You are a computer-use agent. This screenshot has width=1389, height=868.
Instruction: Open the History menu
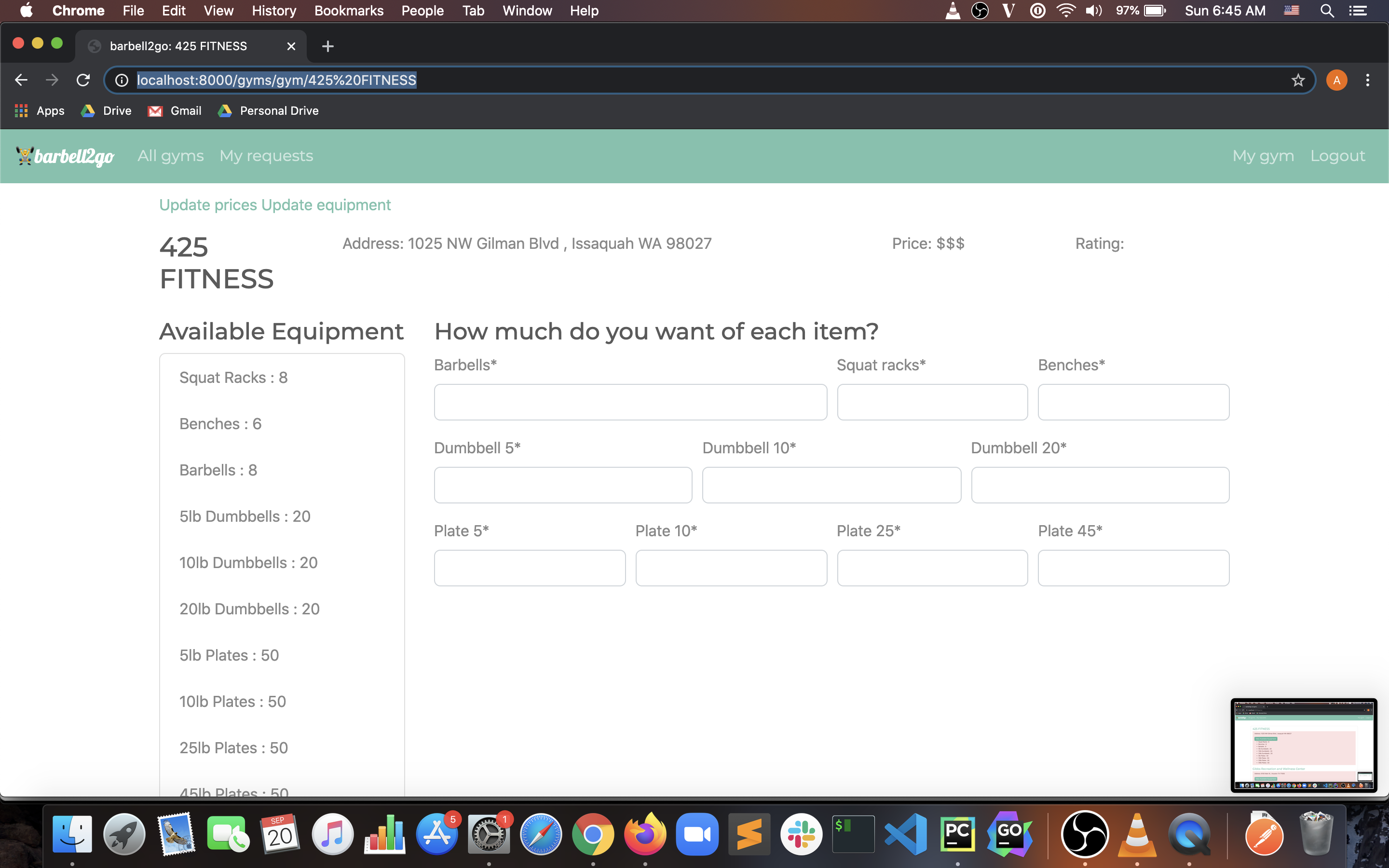pos(274,11)
